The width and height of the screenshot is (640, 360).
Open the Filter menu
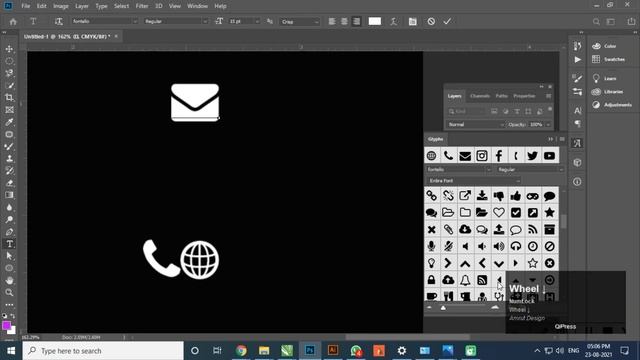point(142,6)
